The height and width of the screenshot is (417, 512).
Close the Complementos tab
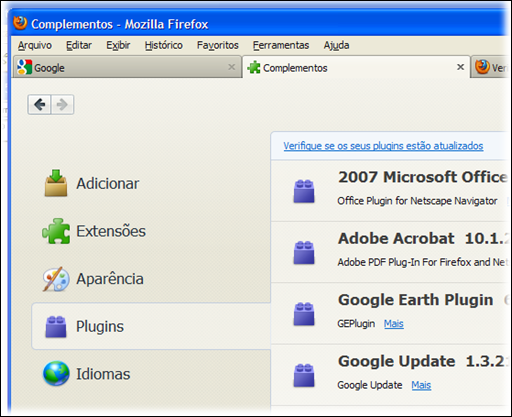(460, 67)
